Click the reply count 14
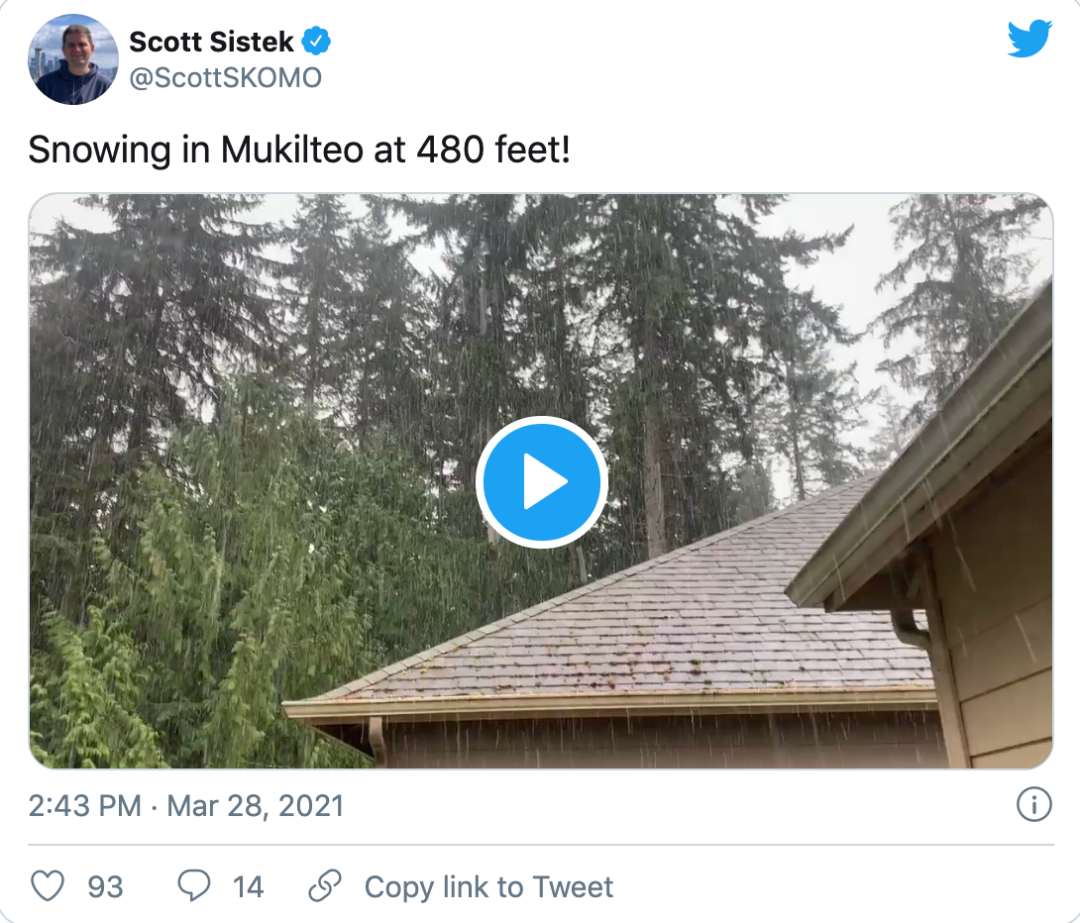The width and height of the screenshot is (1080, 923). click(248, 887)
